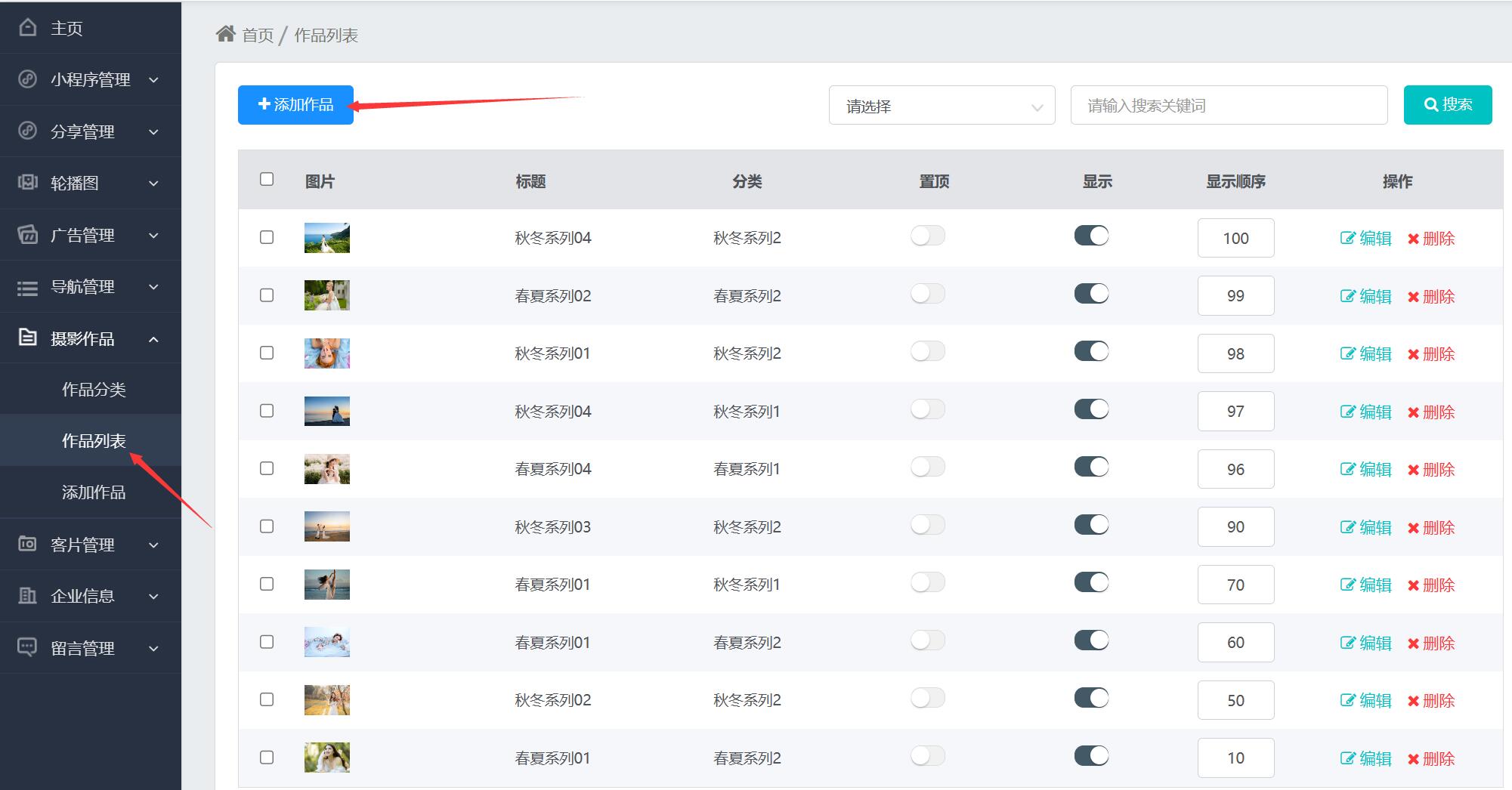
Task: Click the blue 添加作品 button
Action: [x=295, y=104]
